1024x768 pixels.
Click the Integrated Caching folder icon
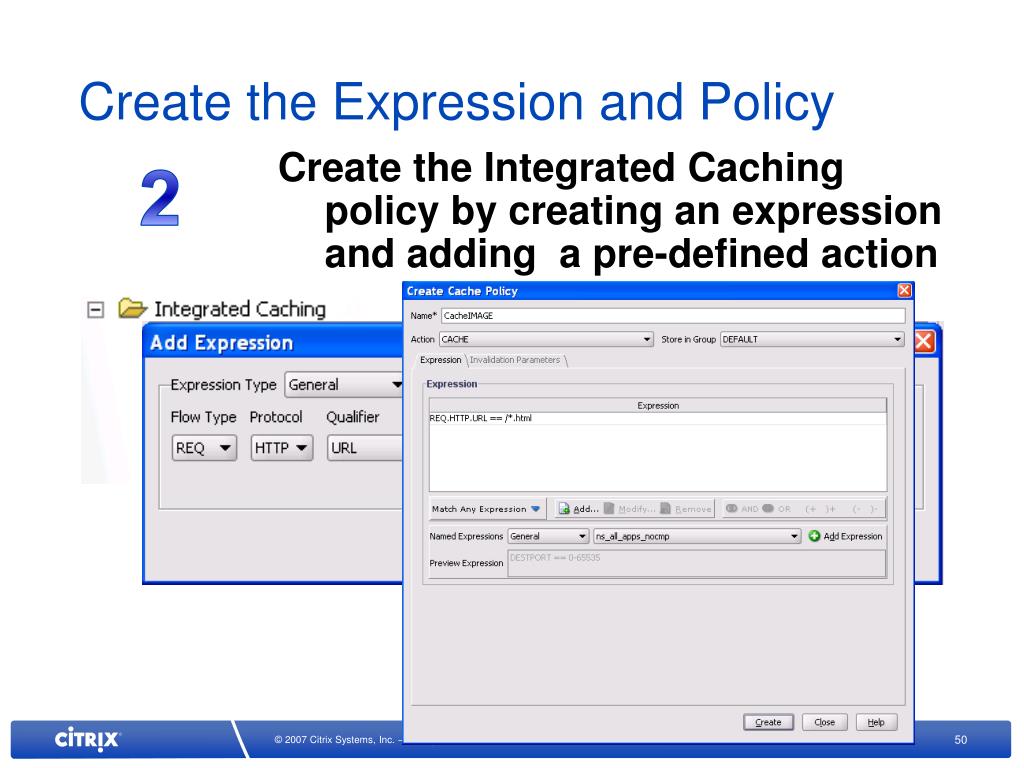pyautogui.click(x=133, y=308)
